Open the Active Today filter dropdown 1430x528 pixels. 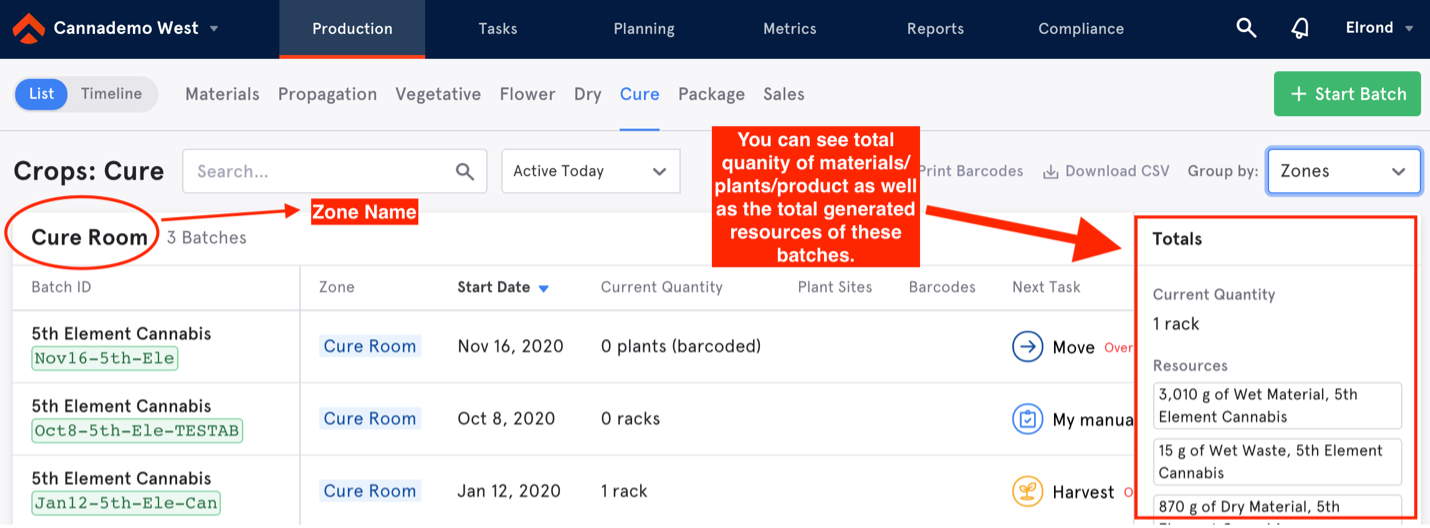[591, 171]
